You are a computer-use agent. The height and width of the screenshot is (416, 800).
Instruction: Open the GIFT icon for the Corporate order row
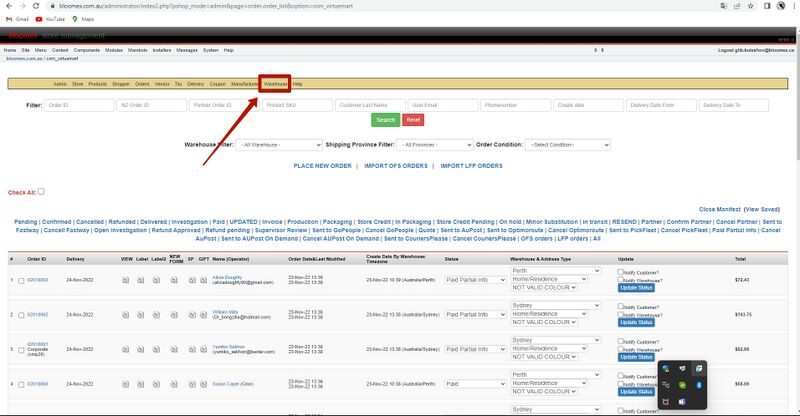(x=203, y=349)
